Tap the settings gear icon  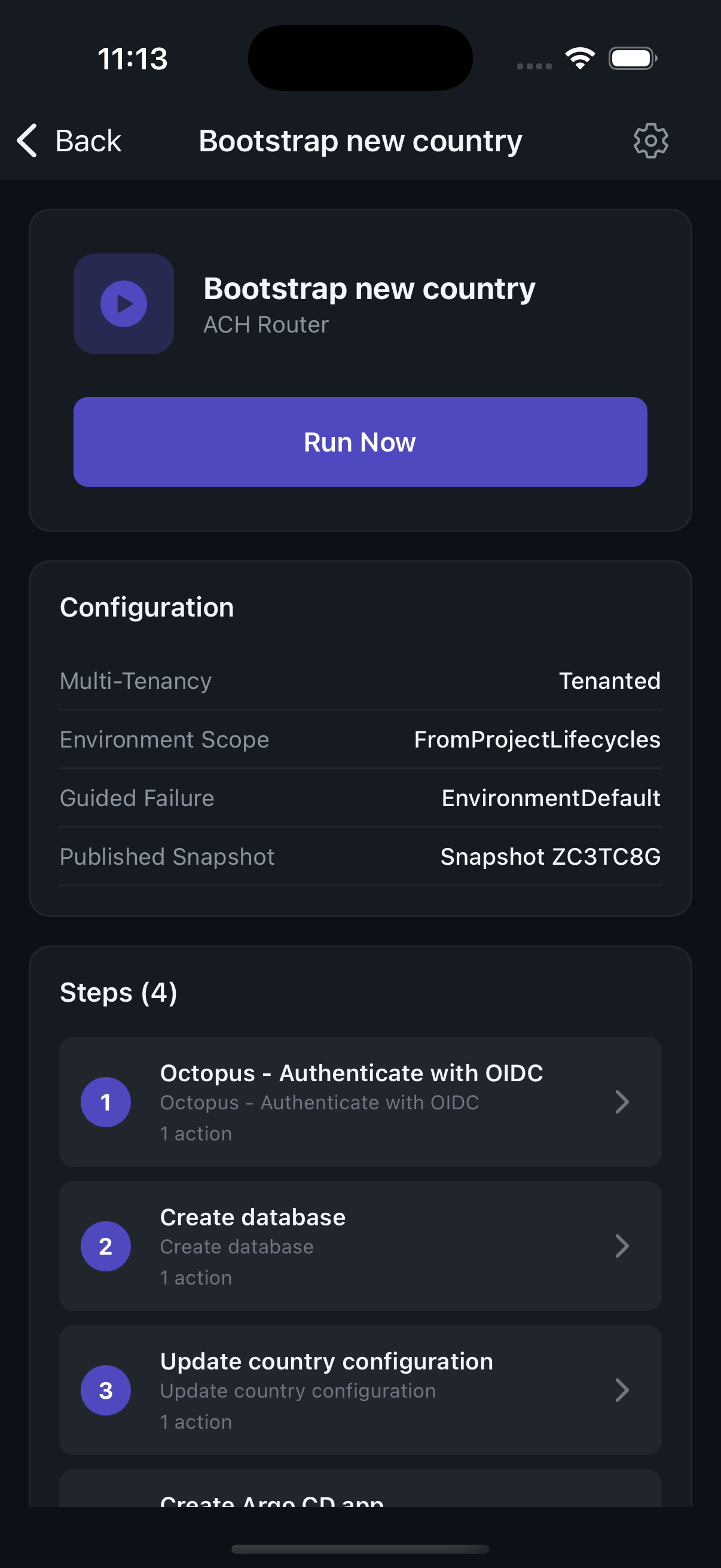click(650, 141)
